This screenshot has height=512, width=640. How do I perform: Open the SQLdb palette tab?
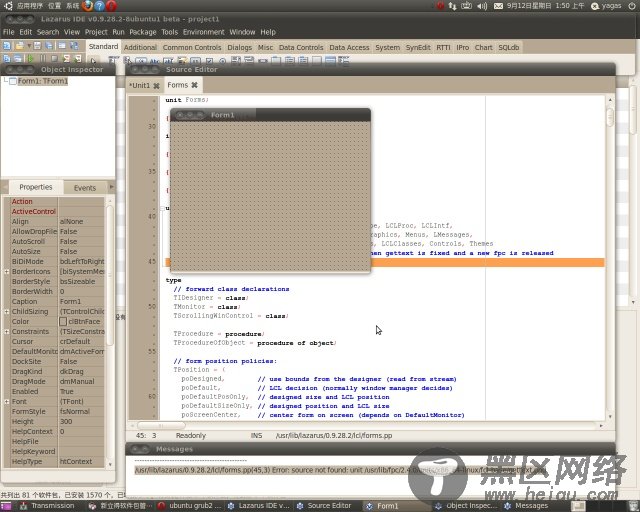coord(509,47)
